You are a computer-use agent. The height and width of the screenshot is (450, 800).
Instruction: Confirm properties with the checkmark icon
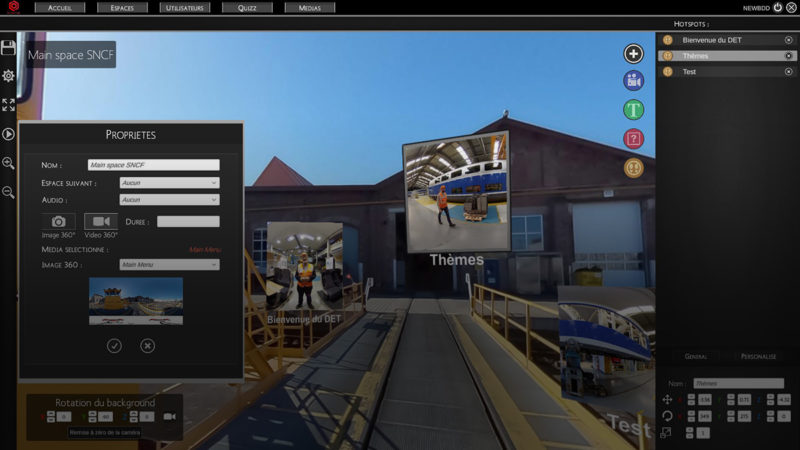(x=114, y=346)
